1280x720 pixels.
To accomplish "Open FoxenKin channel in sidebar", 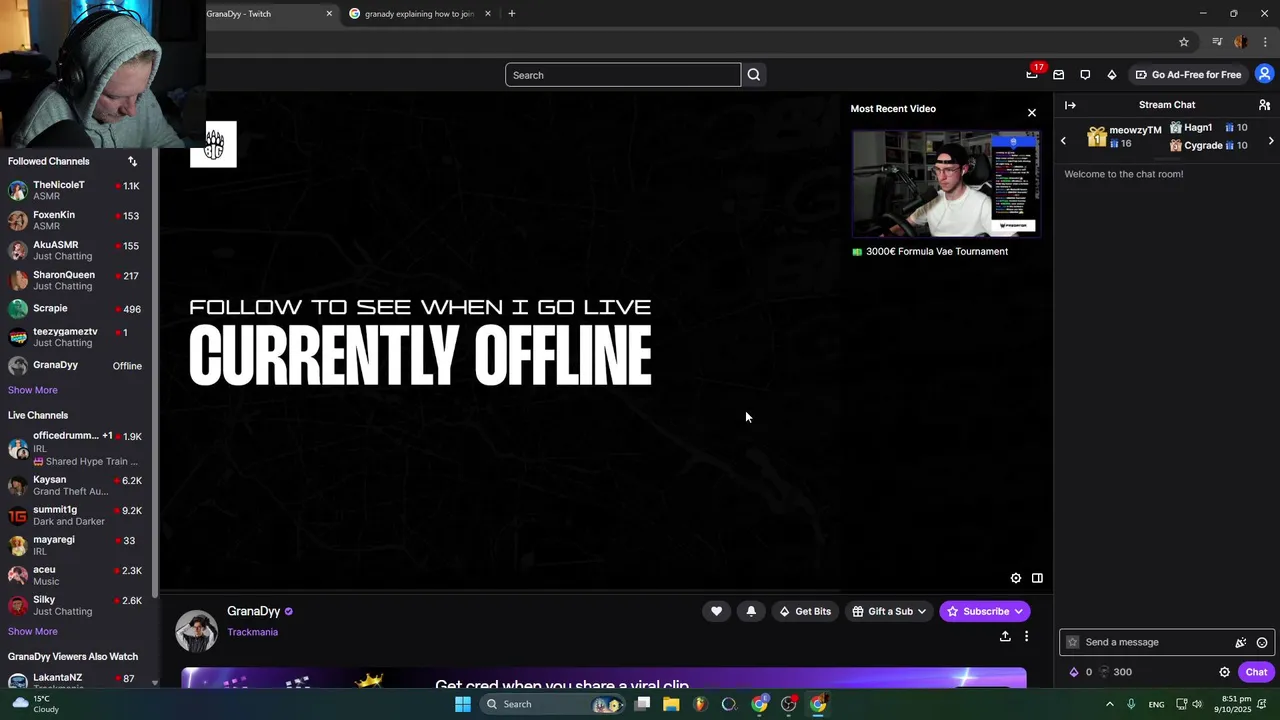I will (x=76, y=220).
